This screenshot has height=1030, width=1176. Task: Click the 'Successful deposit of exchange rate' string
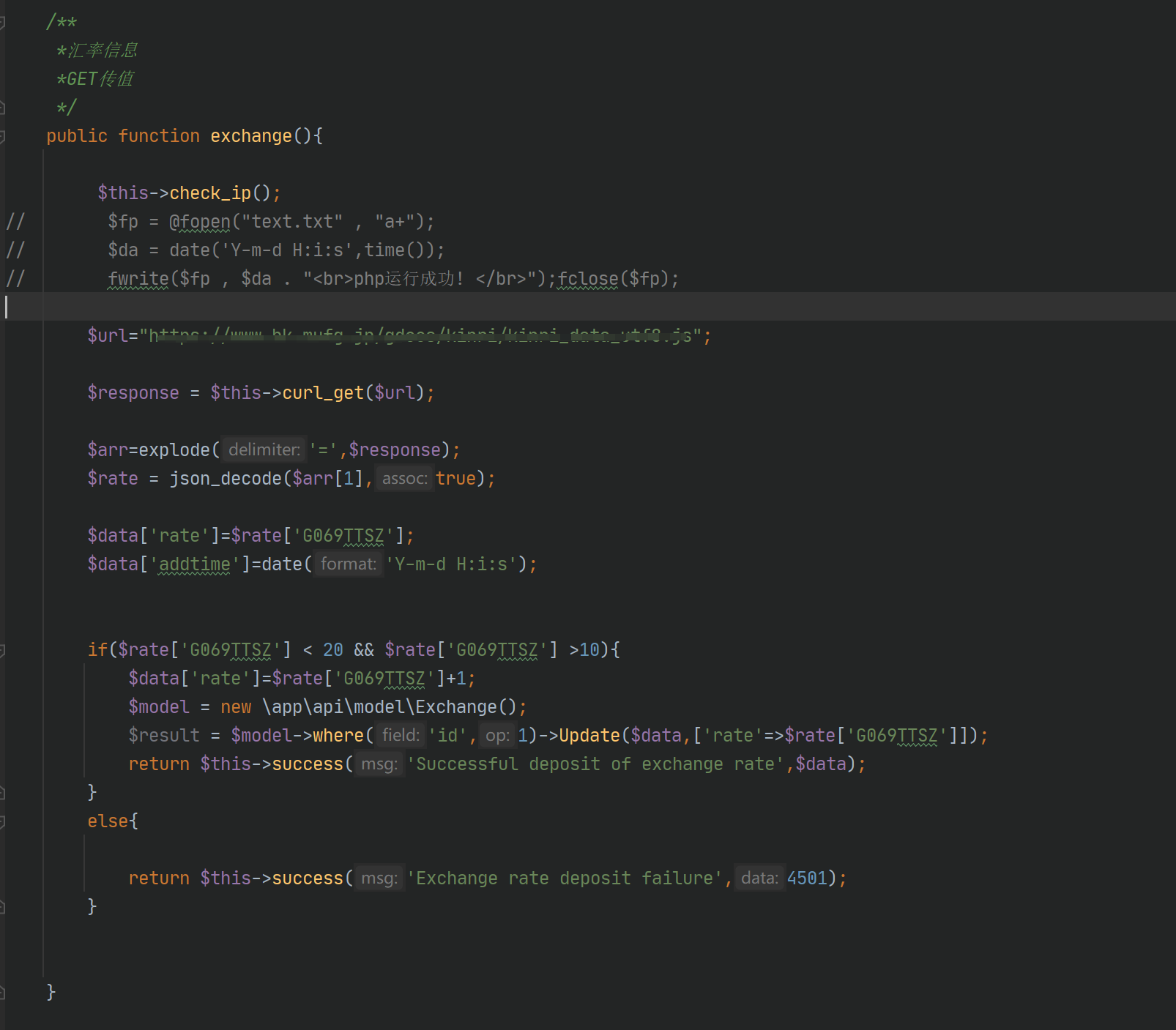[x=595, y=764]
